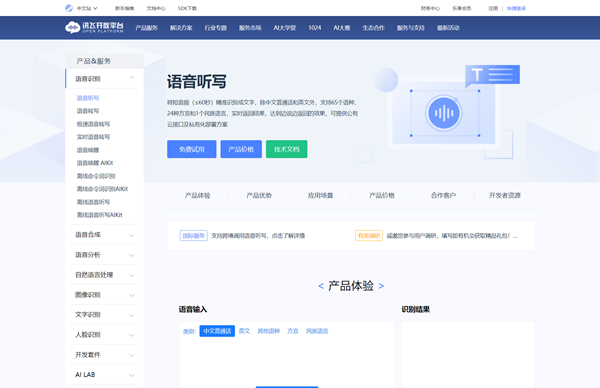
Task: Expand the 自然语言处理 sidebar section
Action: (104, 275)
